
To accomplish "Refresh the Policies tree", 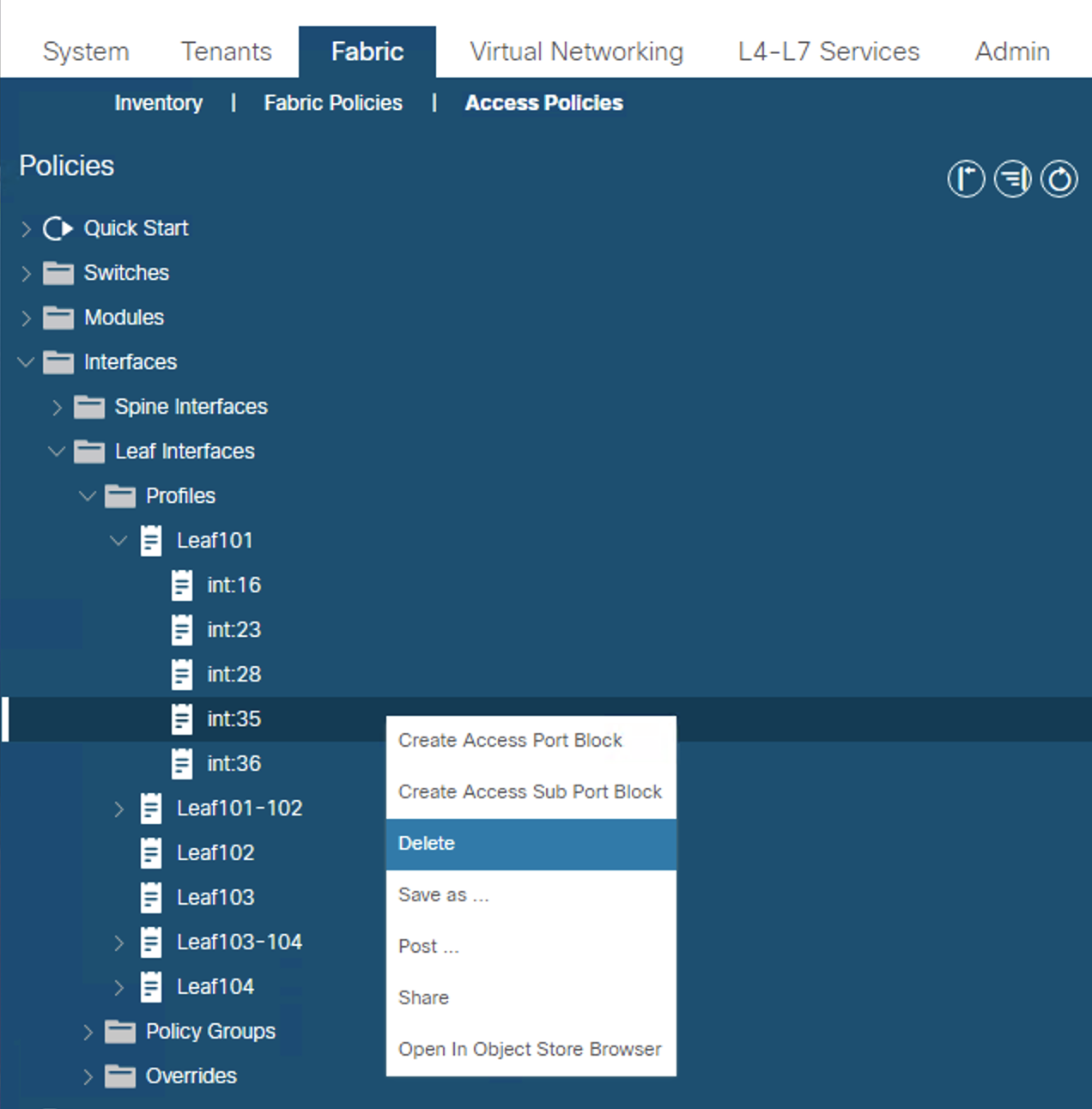I will click(x=1059, y=179).
